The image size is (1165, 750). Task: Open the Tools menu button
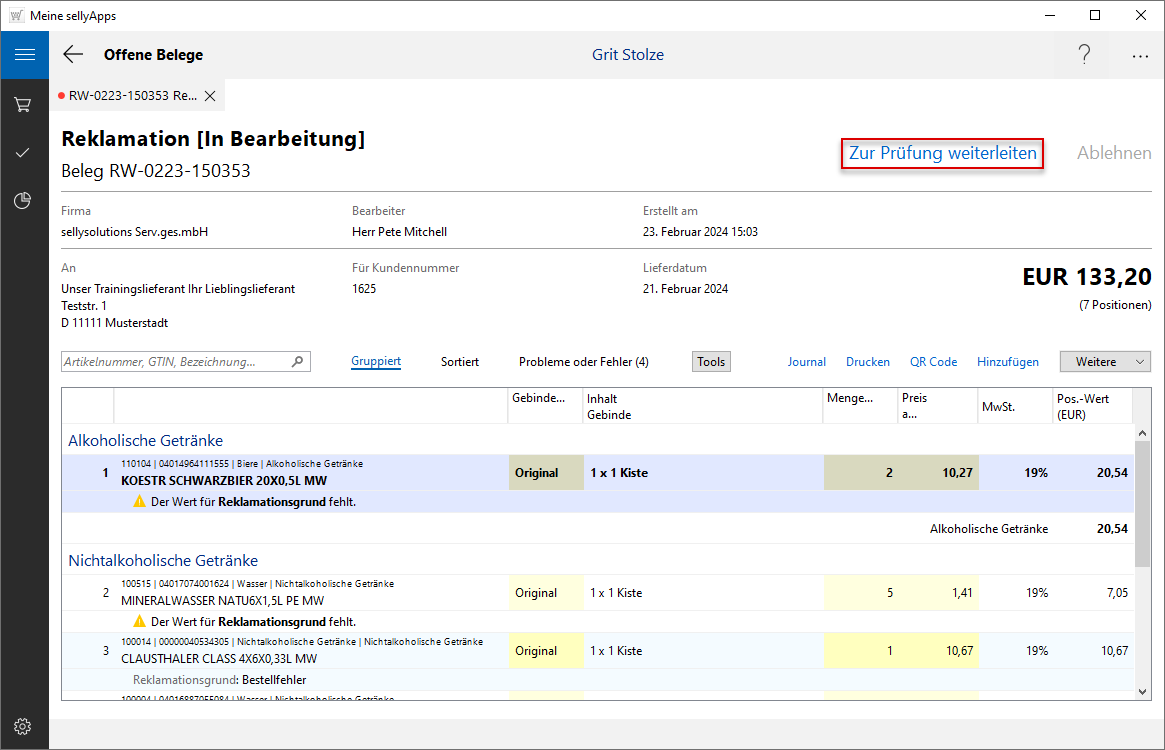711,362
